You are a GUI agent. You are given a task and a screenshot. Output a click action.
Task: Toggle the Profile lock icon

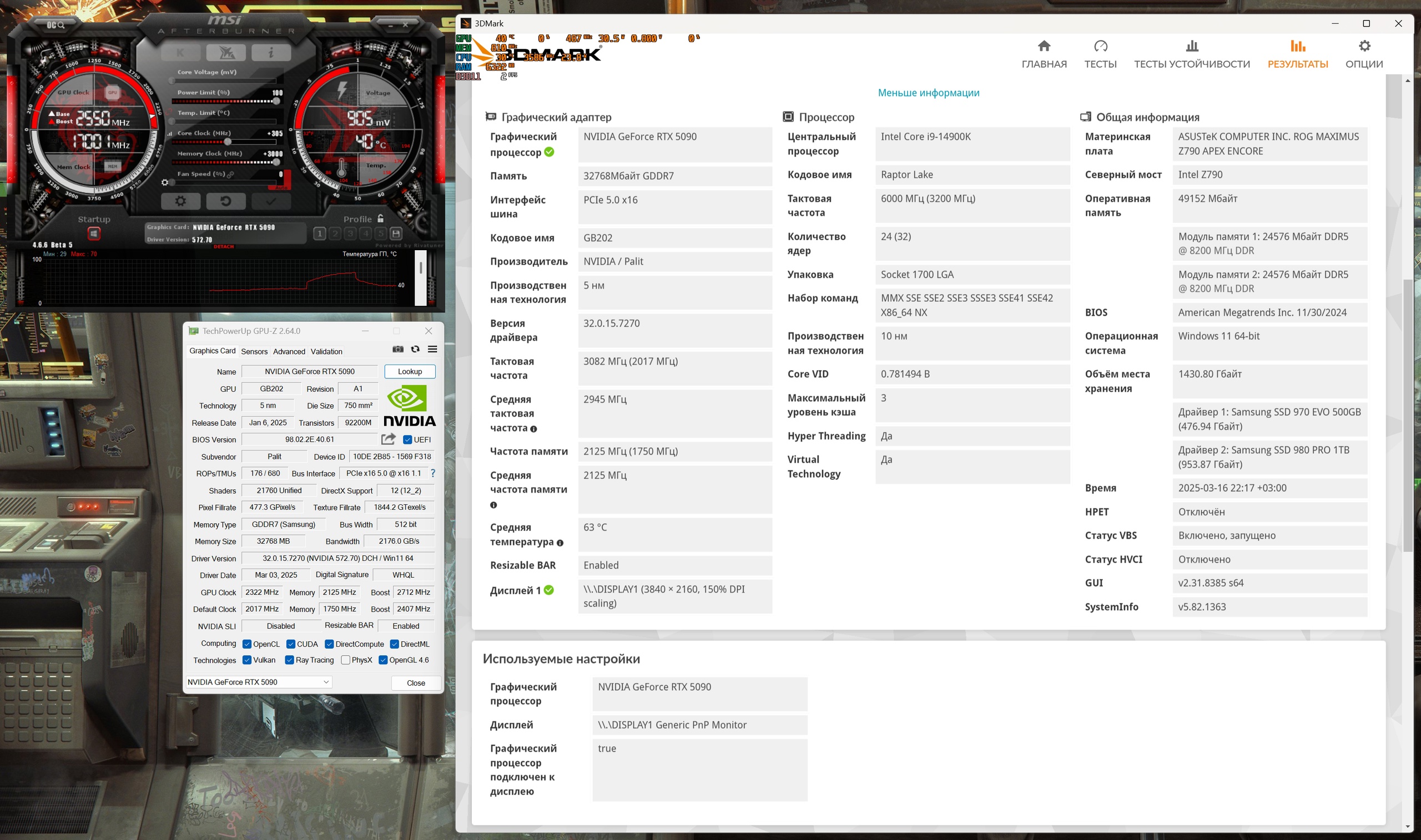click(380, 219)
